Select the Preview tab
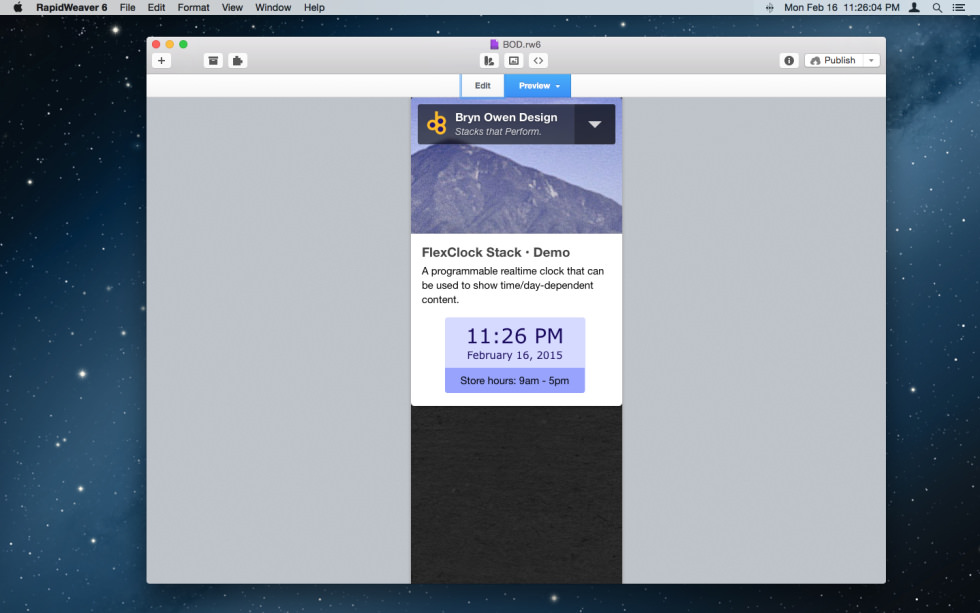The height and width of the screenshot is (613, 980). 538,86
